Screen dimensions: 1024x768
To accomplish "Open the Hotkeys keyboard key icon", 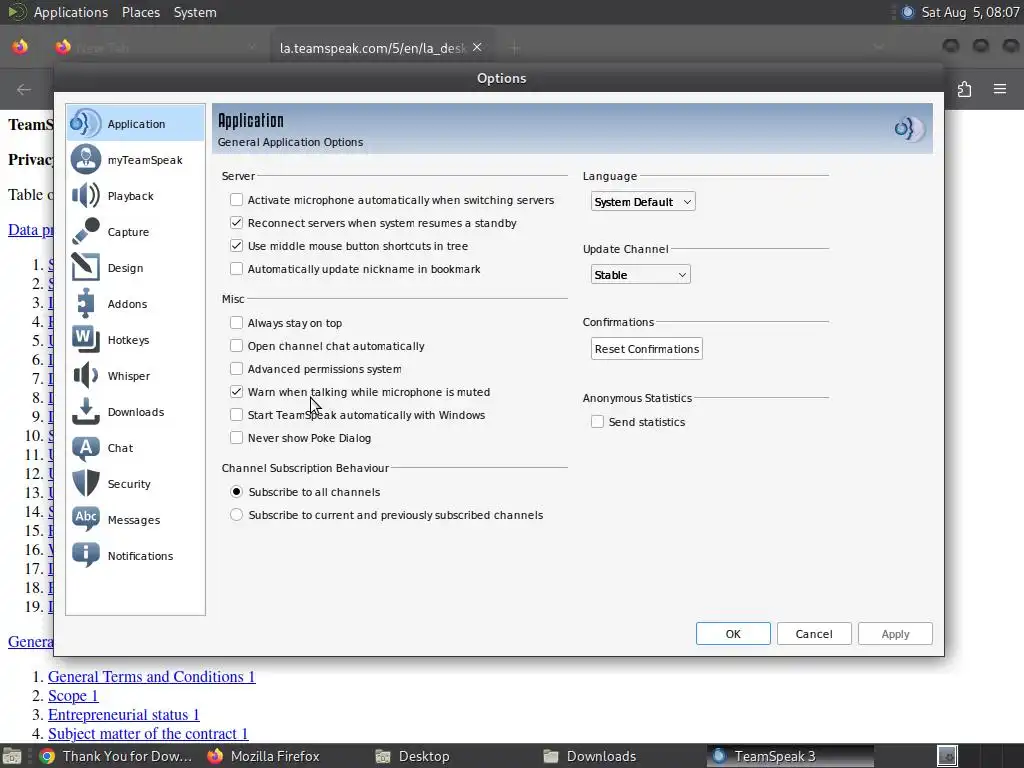I will (x=86, y=339).
